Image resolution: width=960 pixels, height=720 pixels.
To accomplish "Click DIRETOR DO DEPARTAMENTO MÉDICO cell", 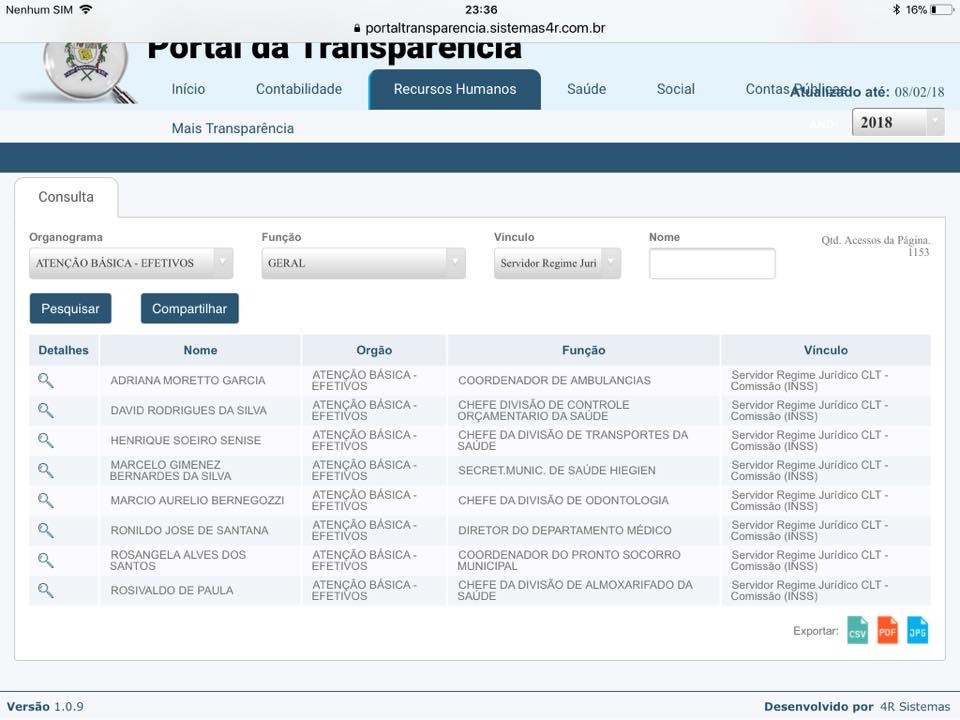I will (x=564, y=530).
